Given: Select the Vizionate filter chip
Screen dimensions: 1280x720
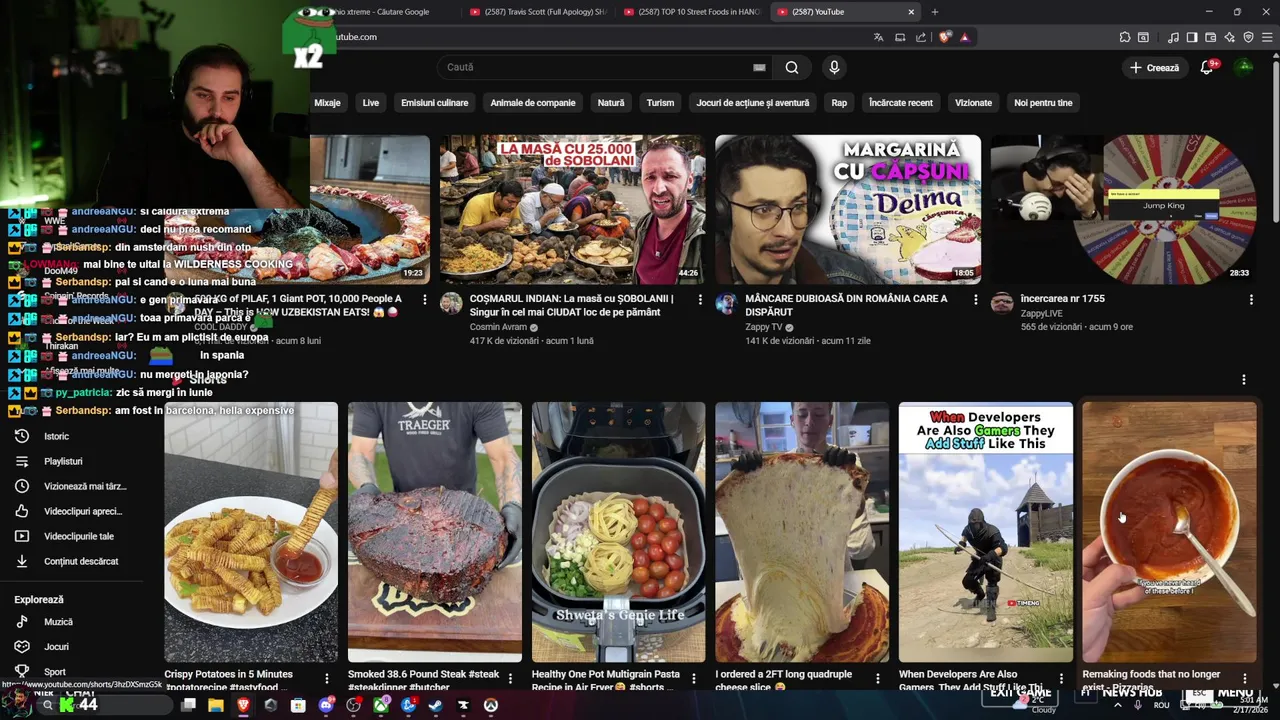Looking at the screenshot, I should tap(974, 102).
